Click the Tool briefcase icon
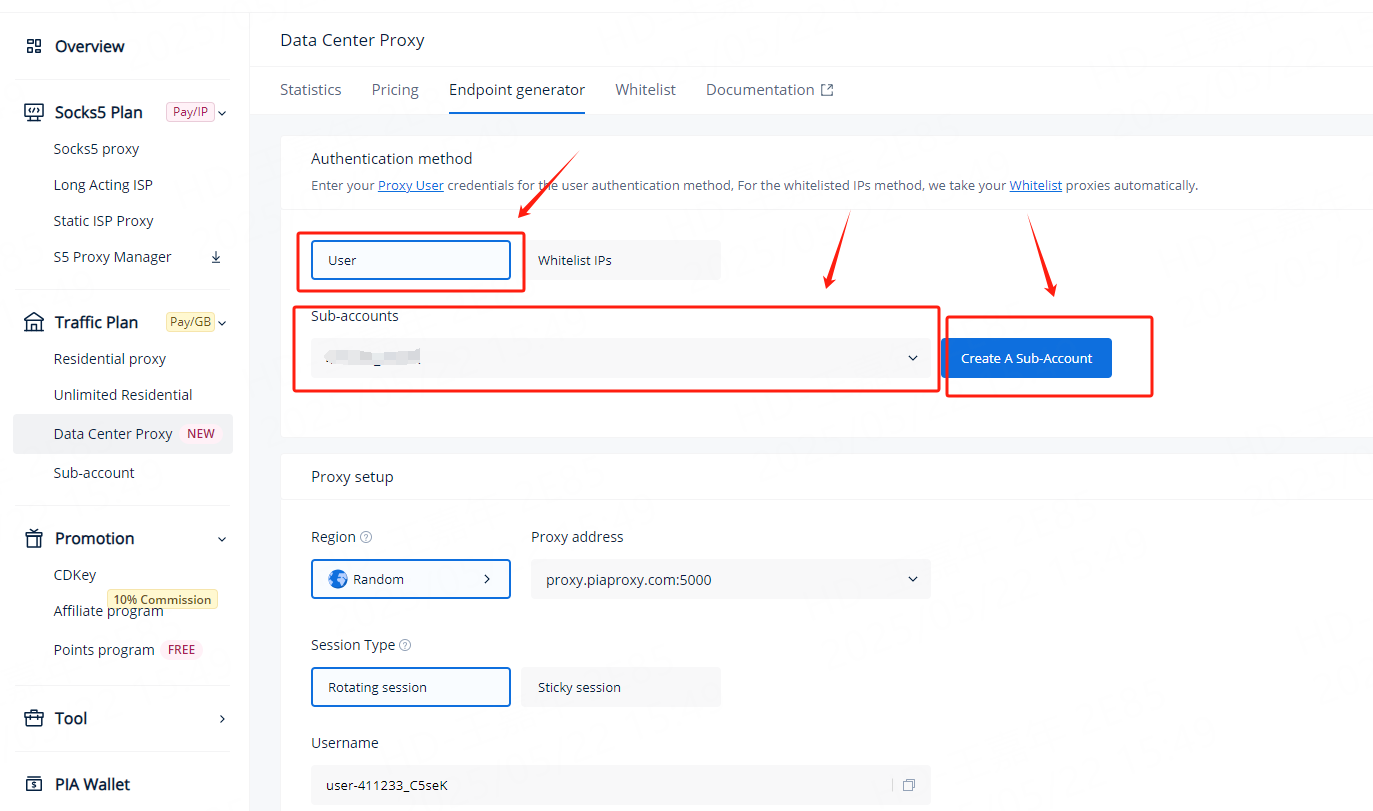The width and height of the screenshot is (1373, 811). [34, 718]
